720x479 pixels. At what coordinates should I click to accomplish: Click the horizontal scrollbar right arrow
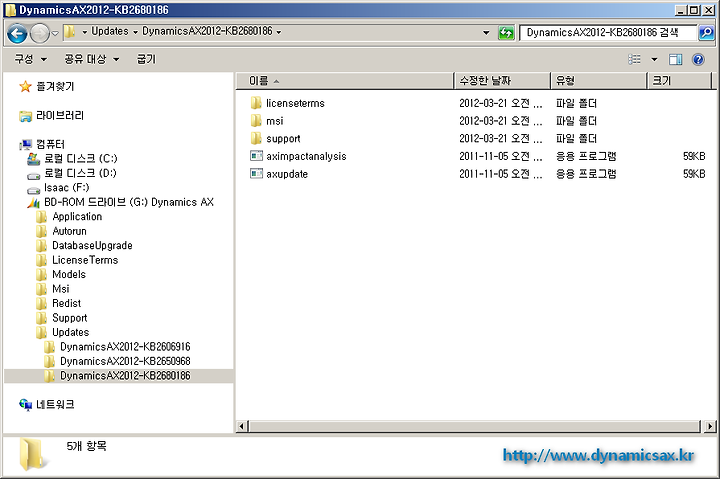pos(710,427)
